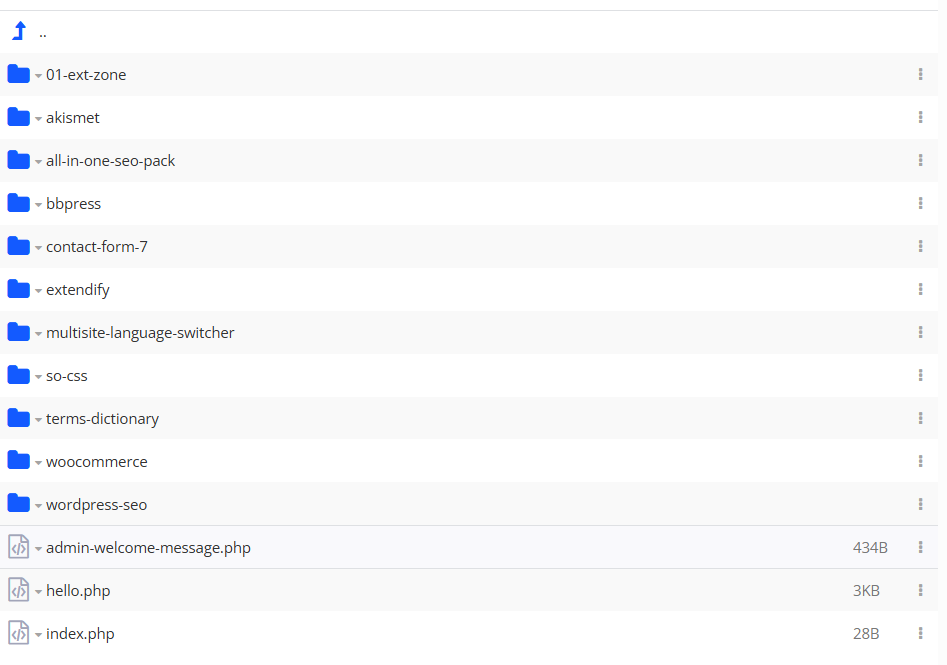Open the three-dot menu for extendify
This screenshot has width=947, height=665.
click(920, 289)
